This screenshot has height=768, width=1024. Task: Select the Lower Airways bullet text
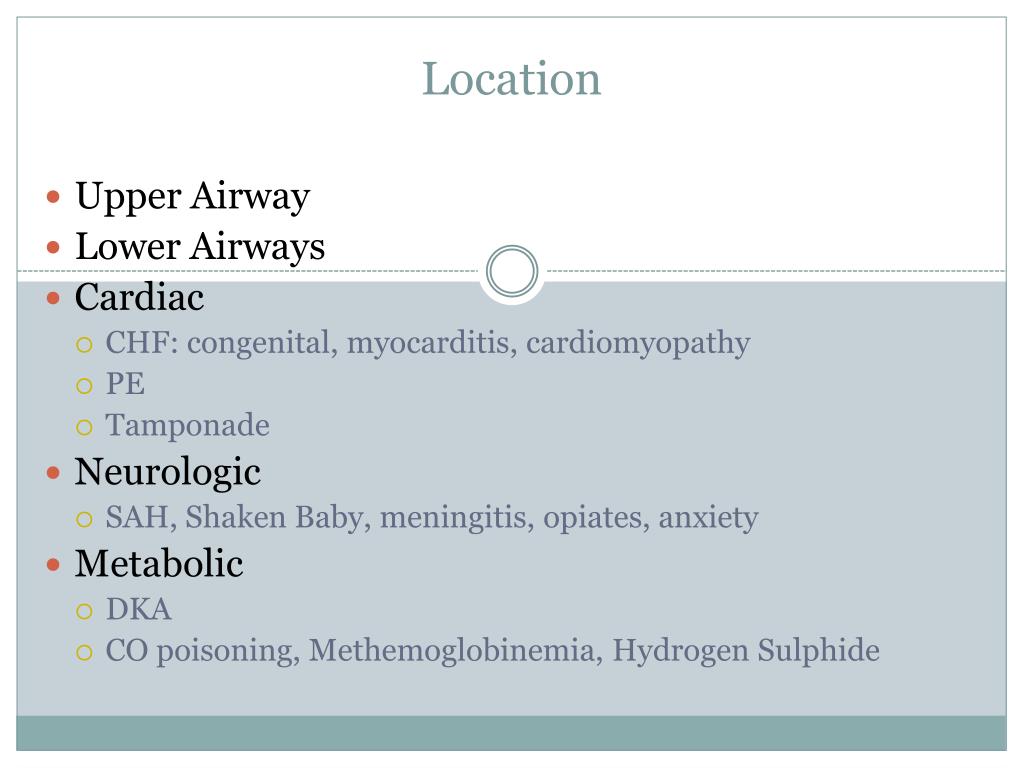(x=200, y=248)
